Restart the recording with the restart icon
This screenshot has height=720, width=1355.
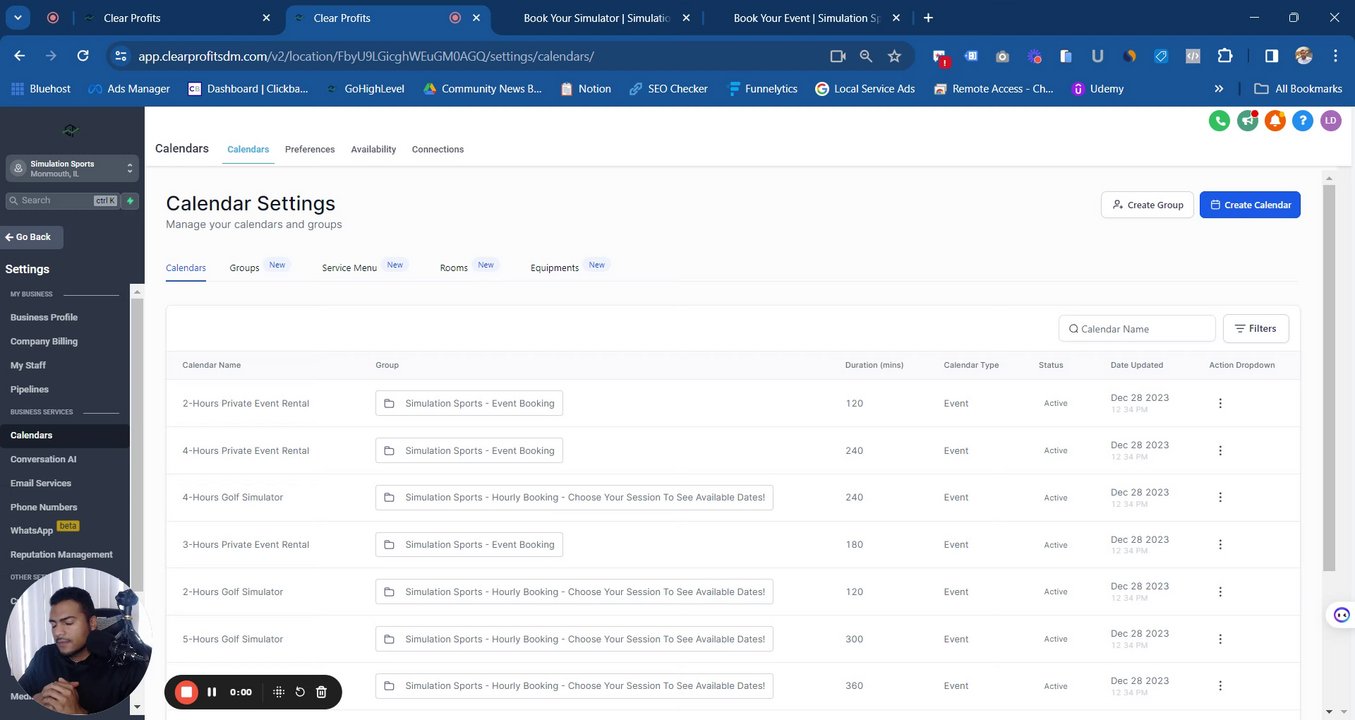(x=300, y=692)
